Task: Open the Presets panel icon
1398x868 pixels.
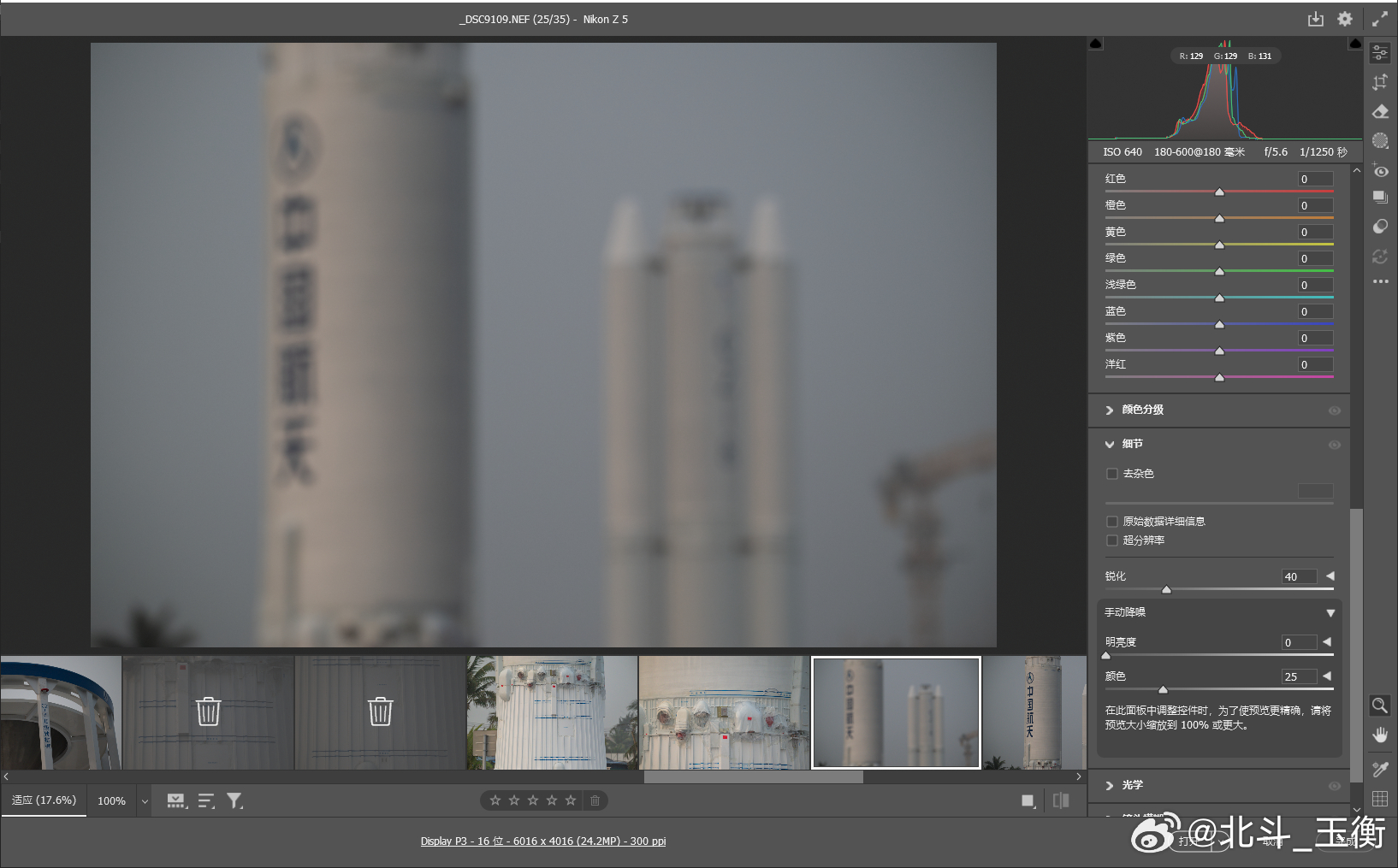Action: point(1380,226)
